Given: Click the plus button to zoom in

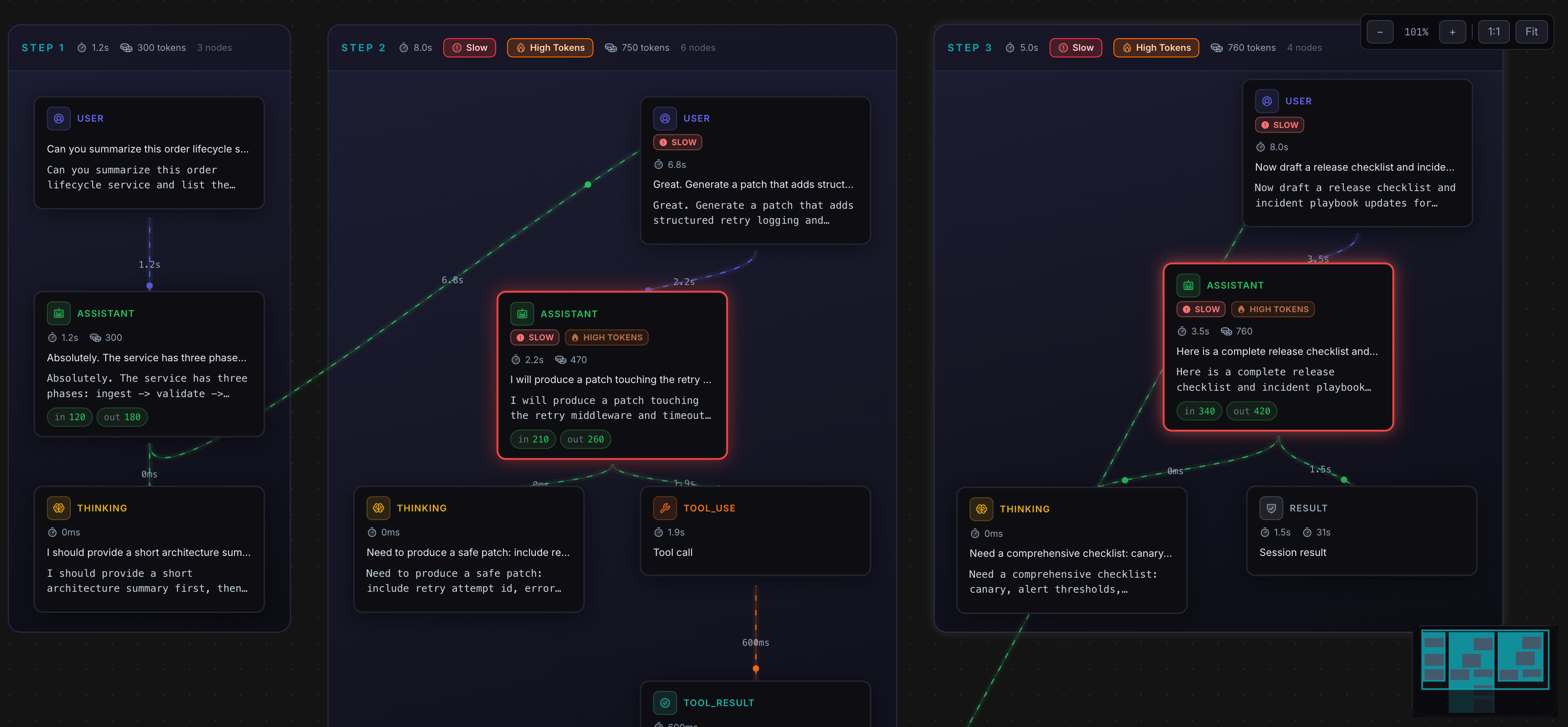Looking at the screenshot, I should (x=1452, y=31).
